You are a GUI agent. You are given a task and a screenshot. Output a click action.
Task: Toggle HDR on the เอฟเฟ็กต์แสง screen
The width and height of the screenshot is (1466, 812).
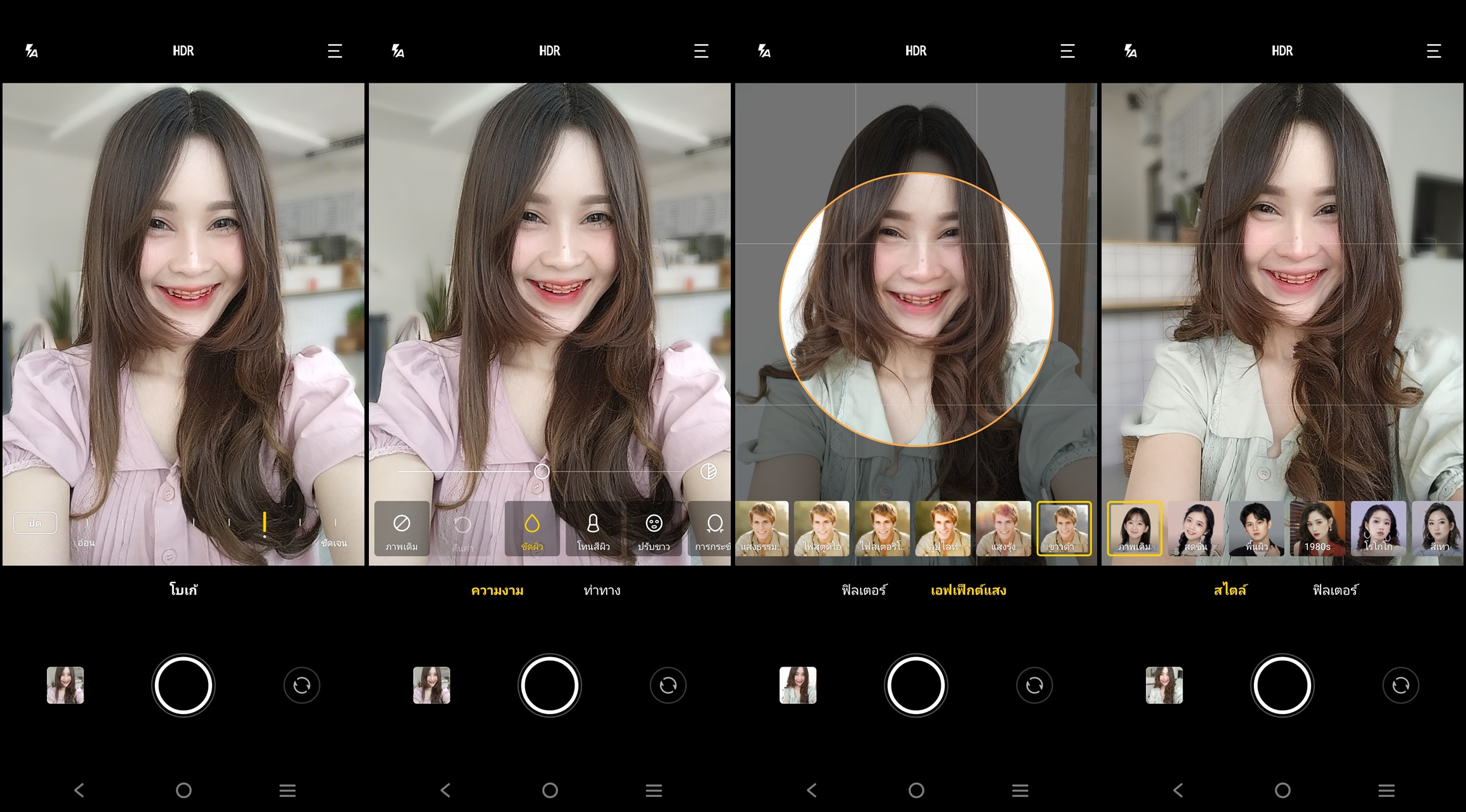[916, 51]
